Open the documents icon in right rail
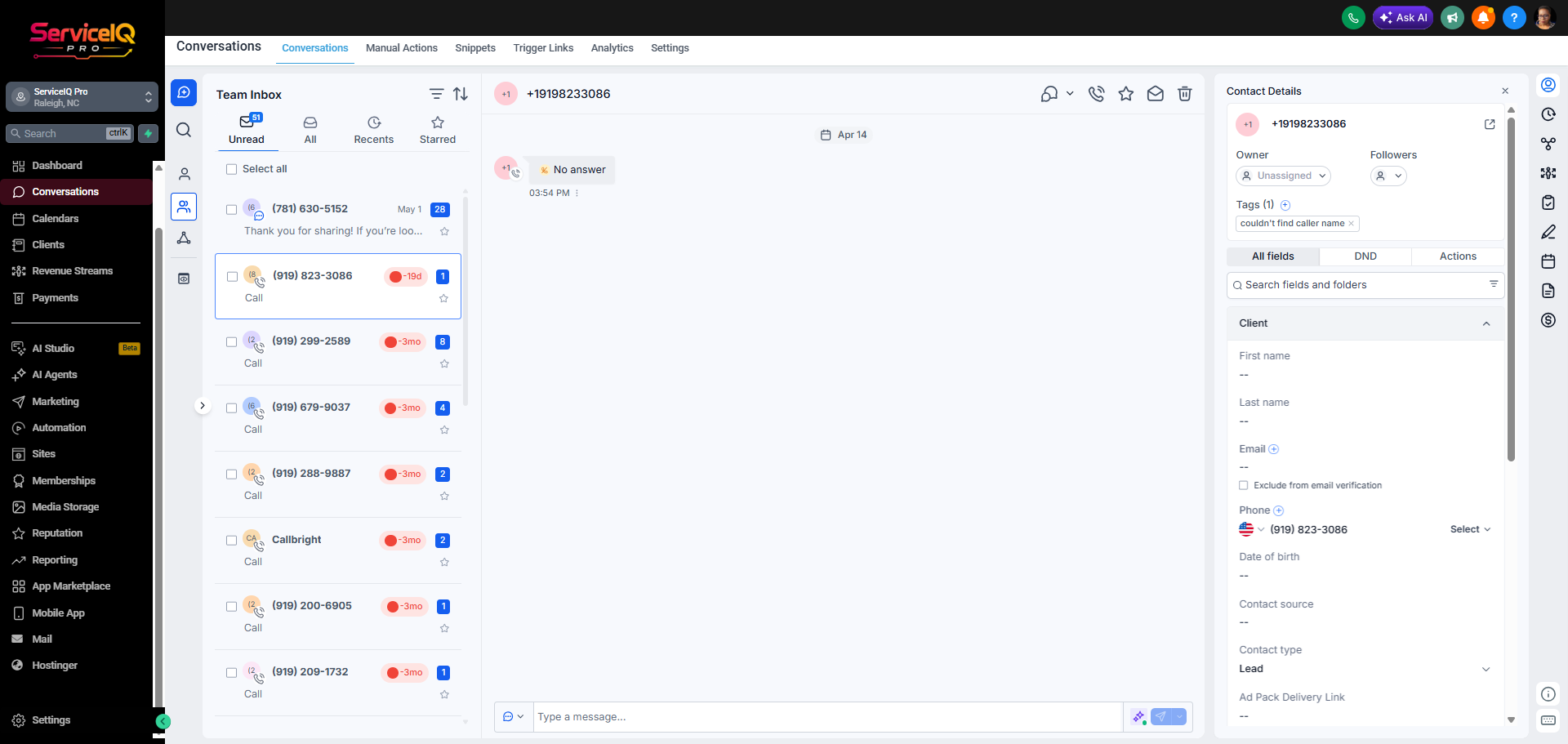This screenshot has width=1568, height=744. coord(1548,291)
